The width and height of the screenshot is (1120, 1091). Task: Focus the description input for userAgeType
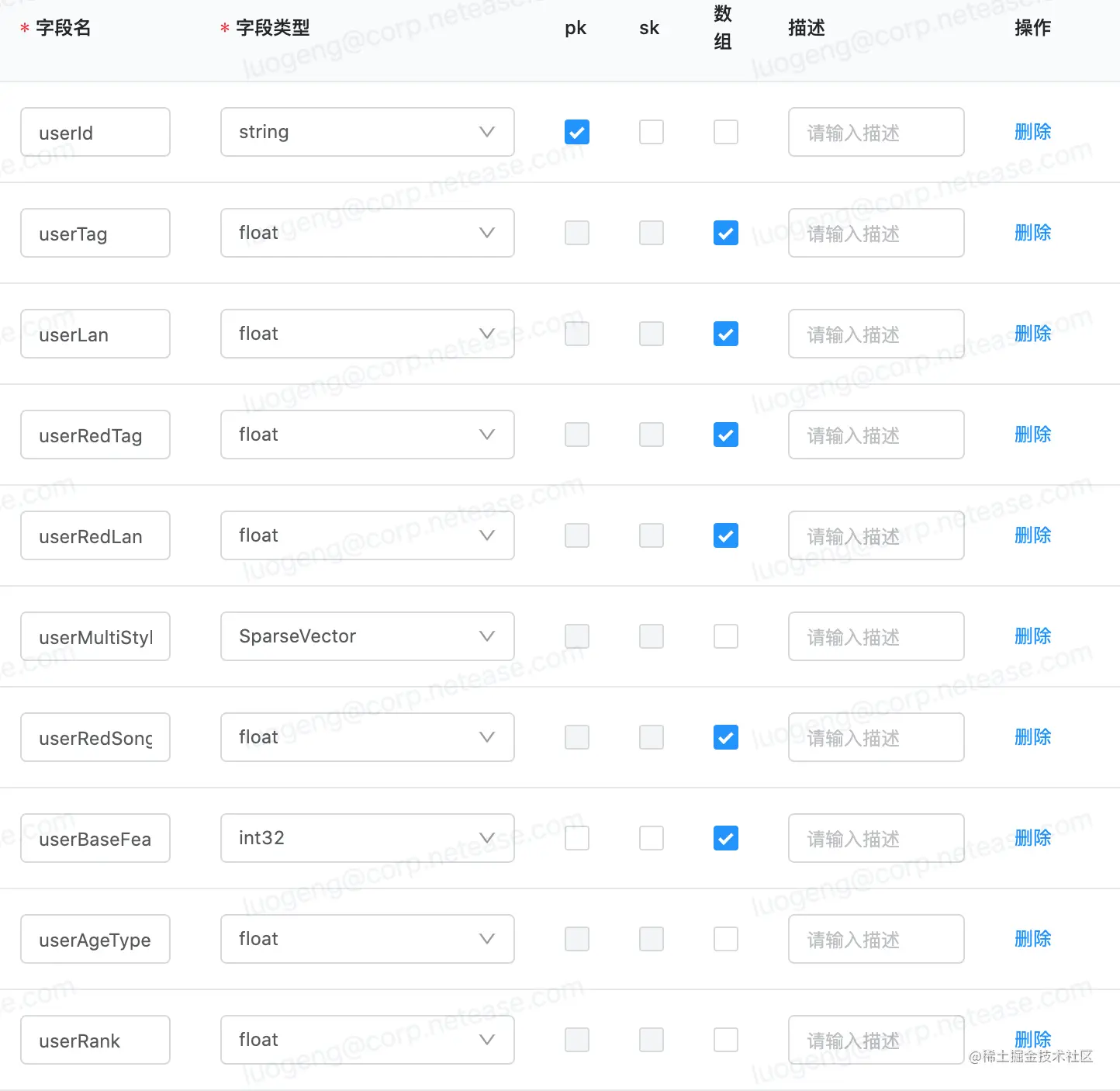tap(876, 939)
